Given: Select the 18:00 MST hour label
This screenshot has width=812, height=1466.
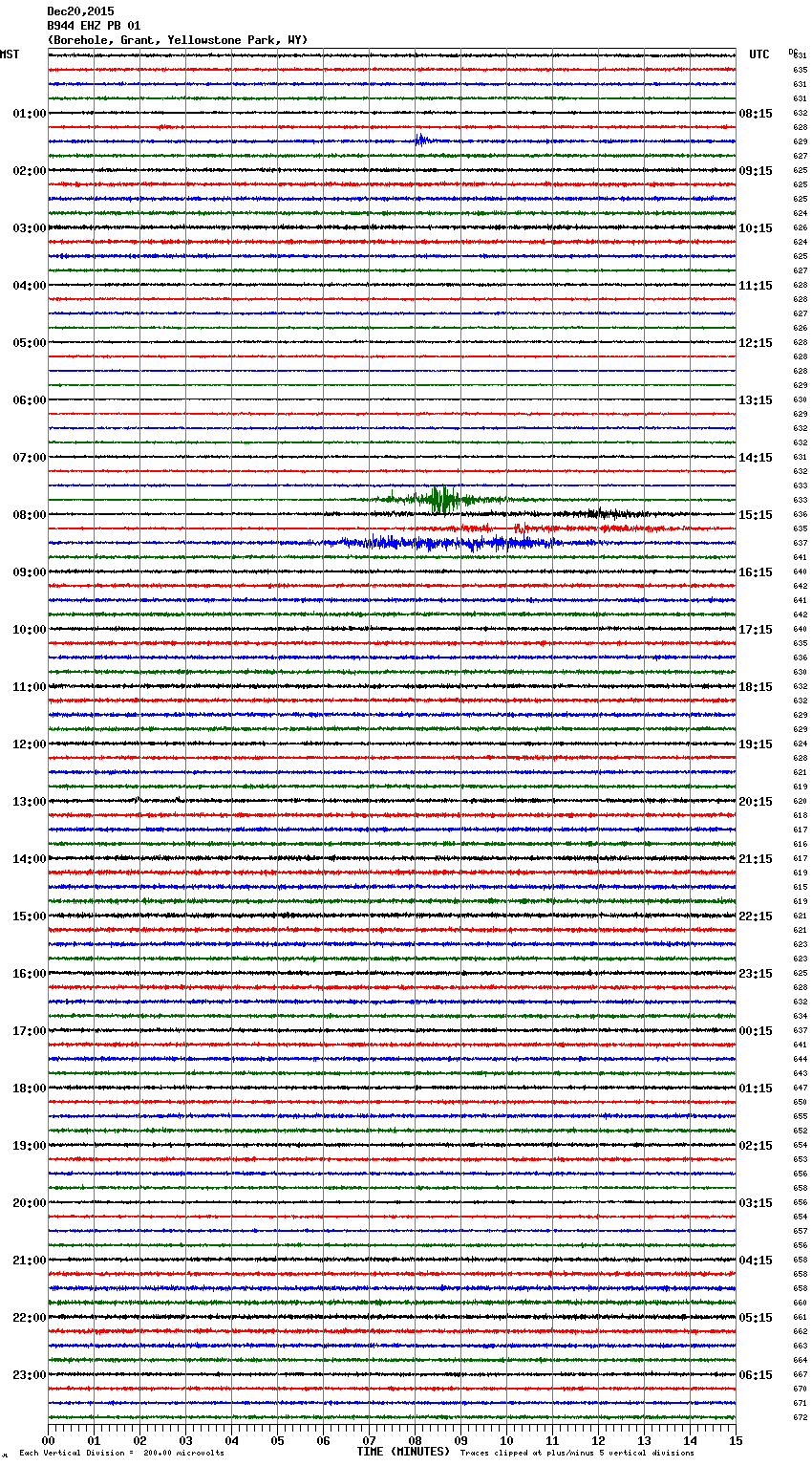Looking at the screenshot, I should pyautogui.click(x=30, y=1089).
